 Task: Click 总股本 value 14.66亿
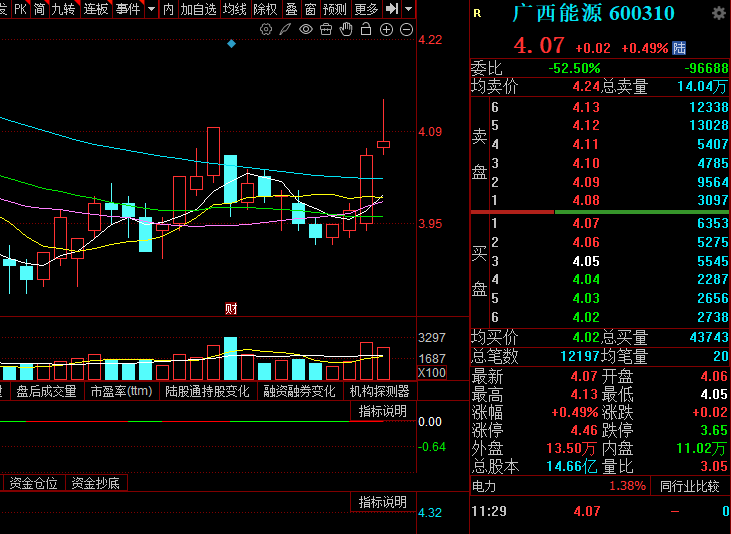pos(572,466)
